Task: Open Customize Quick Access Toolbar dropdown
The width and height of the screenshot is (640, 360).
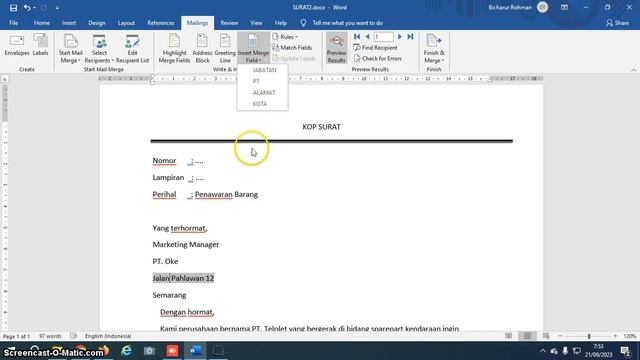Action: coord(57,8)
